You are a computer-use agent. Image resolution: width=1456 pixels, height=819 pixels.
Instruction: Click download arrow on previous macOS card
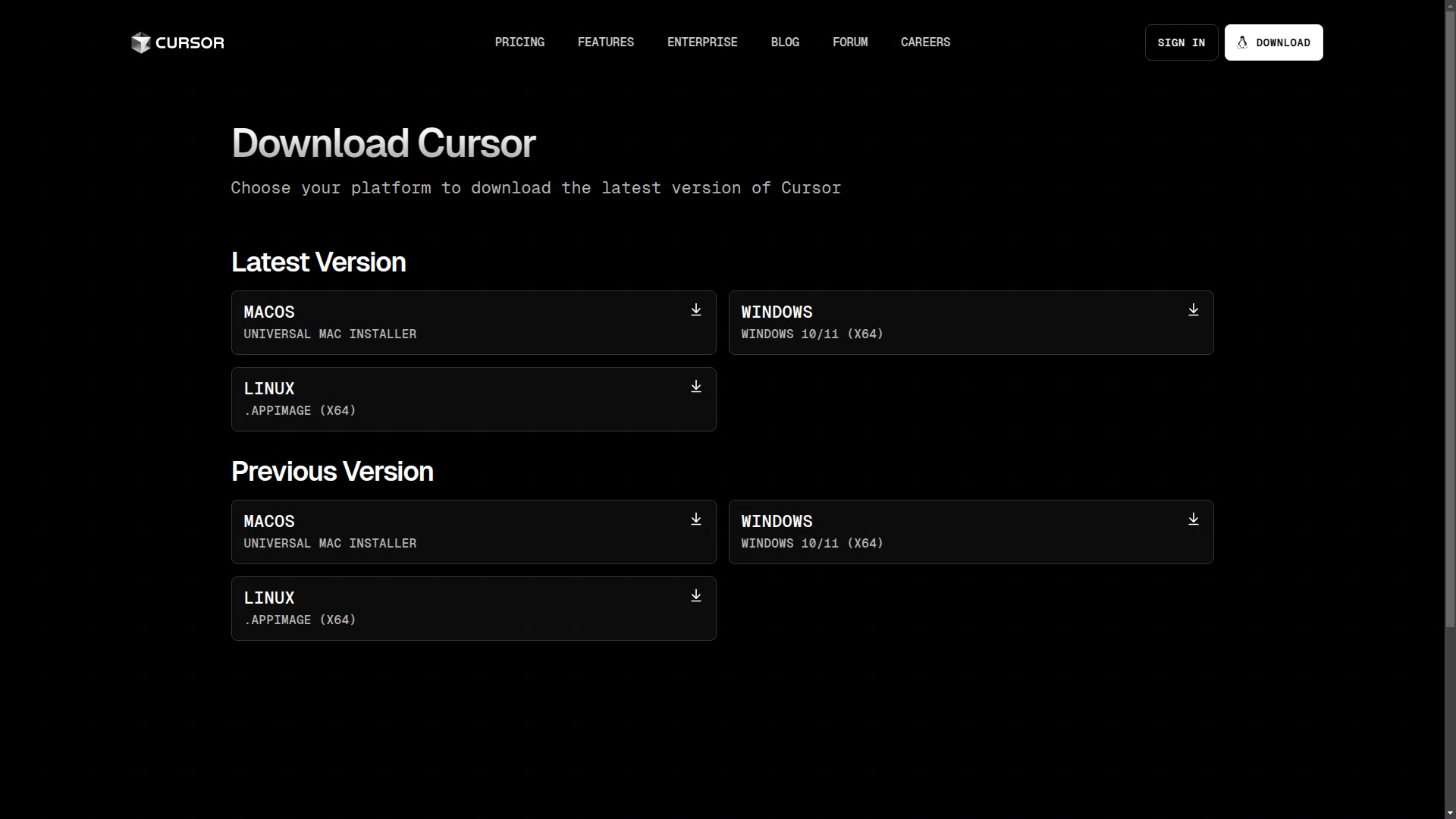click(x=695, y=519)
